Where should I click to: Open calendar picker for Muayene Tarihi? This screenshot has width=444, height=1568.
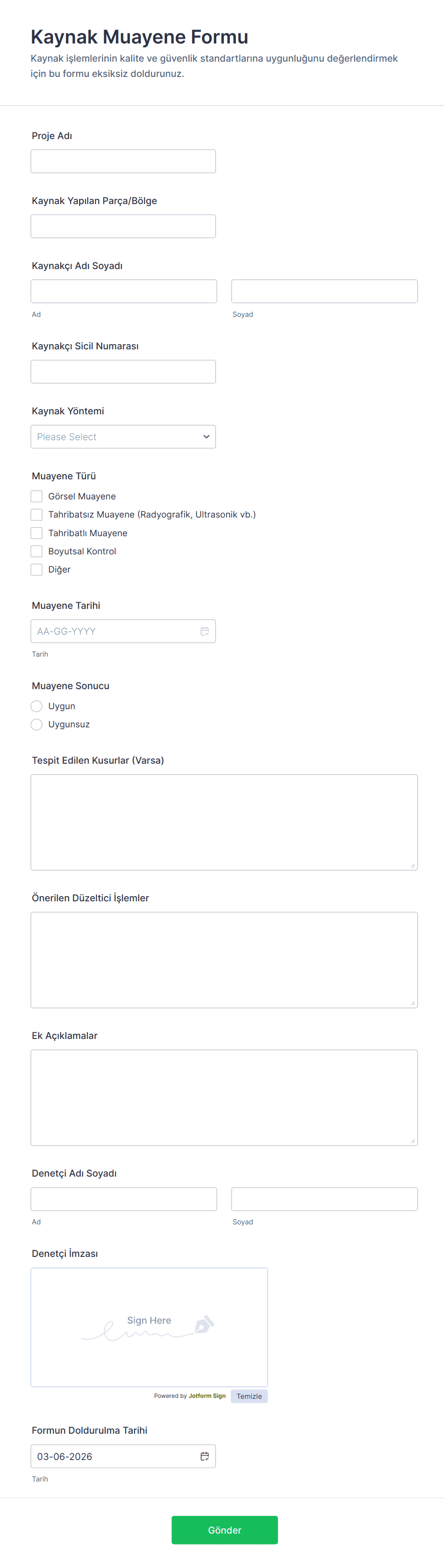pos(204,631)
